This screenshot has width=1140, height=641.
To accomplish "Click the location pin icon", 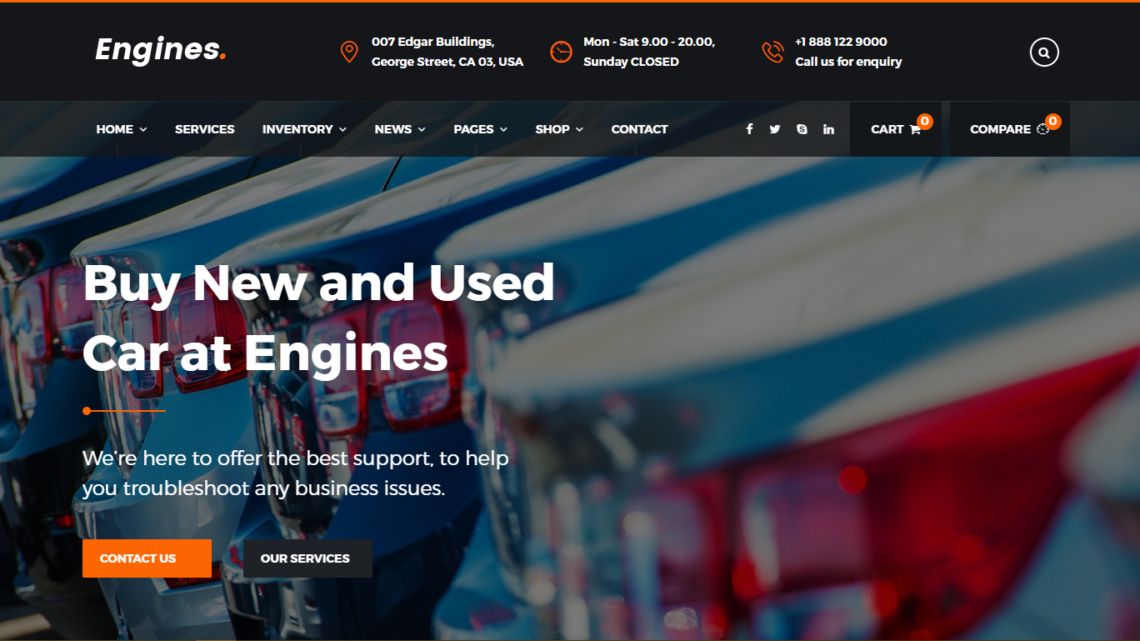I will click(x=349, y=52).
